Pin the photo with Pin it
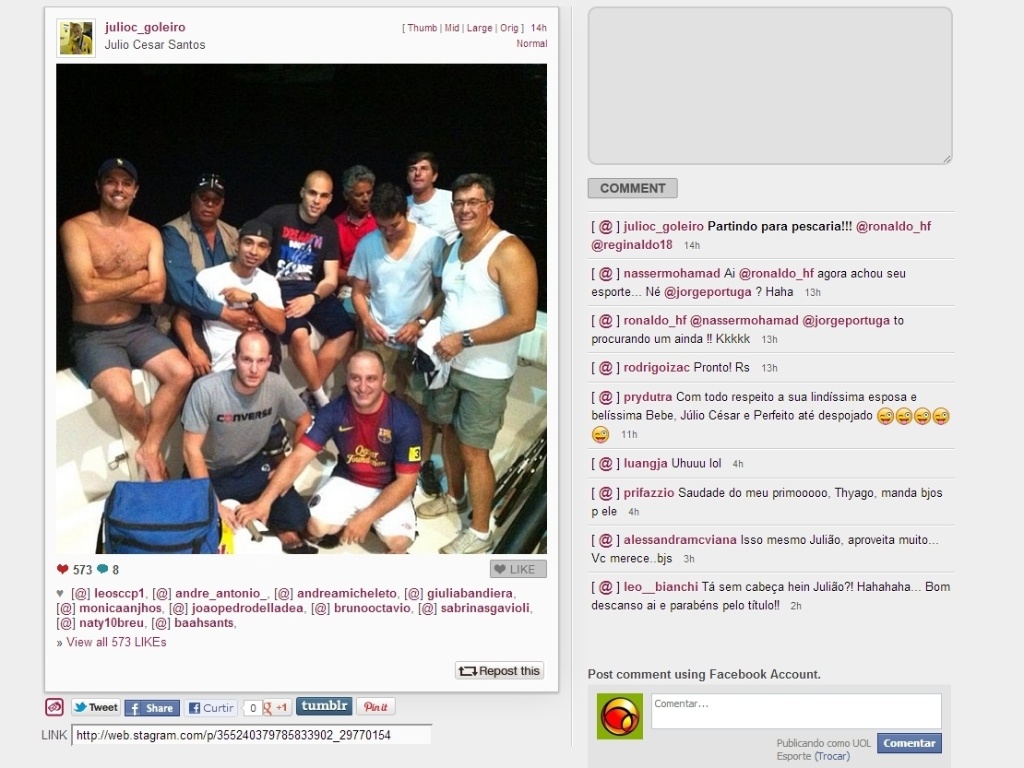 pos(376,707)
